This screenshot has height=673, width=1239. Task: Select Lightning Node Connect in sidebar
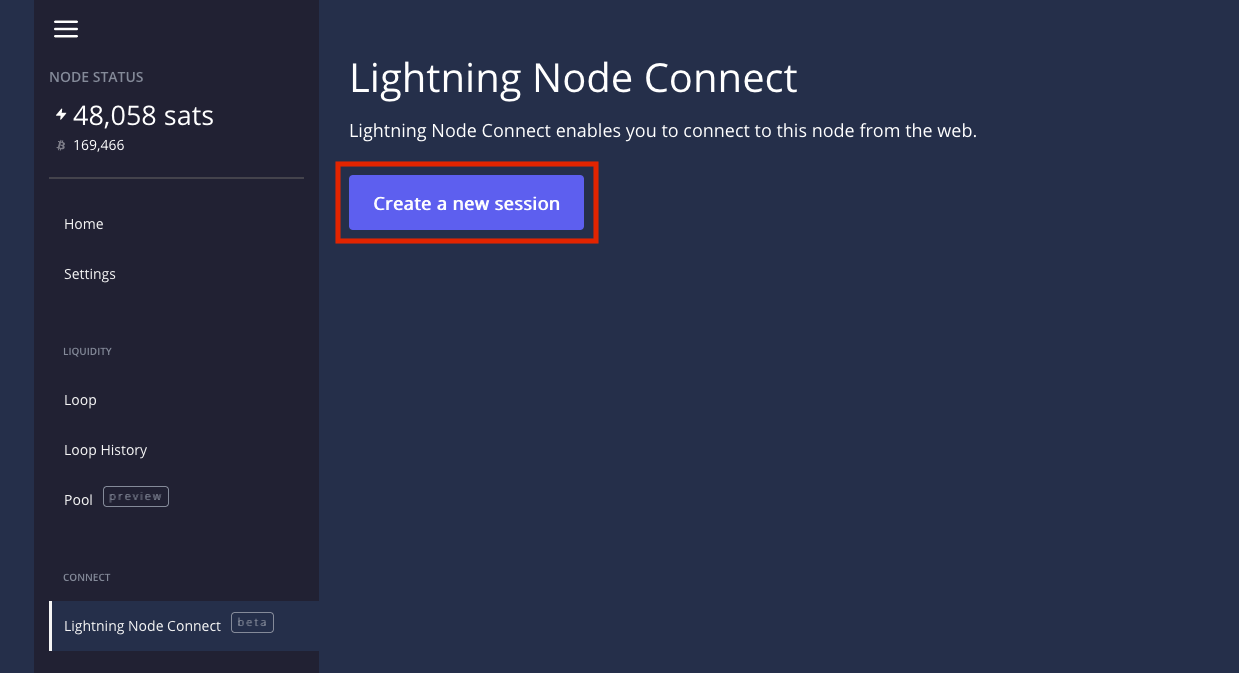142,626
